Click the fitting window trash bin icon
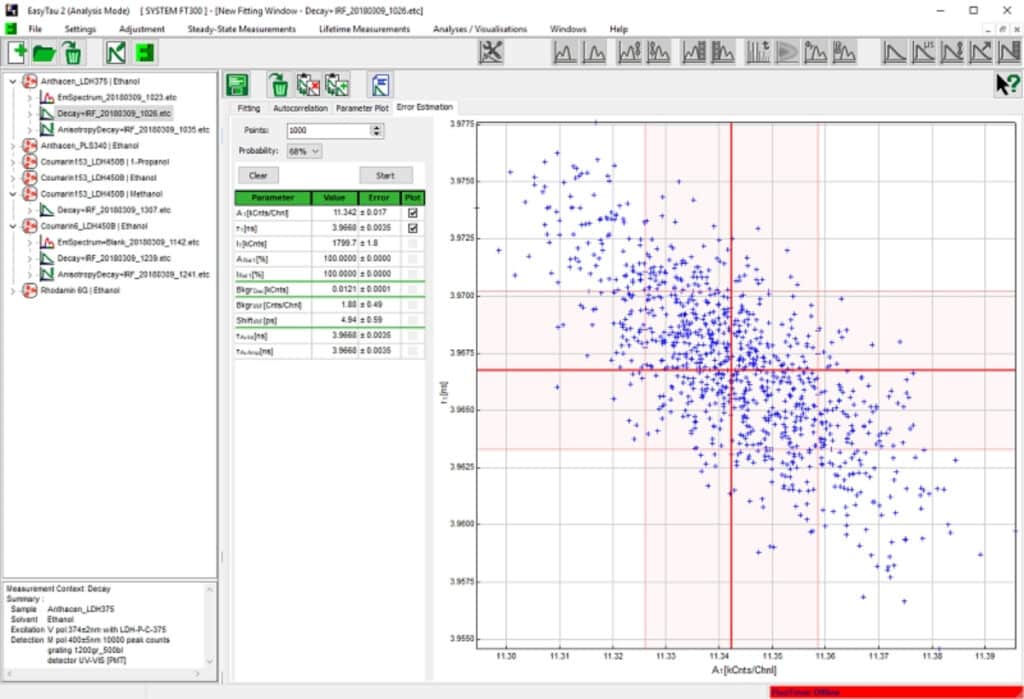The width and height of the screenshot is (1024, 699). [281, 85]
